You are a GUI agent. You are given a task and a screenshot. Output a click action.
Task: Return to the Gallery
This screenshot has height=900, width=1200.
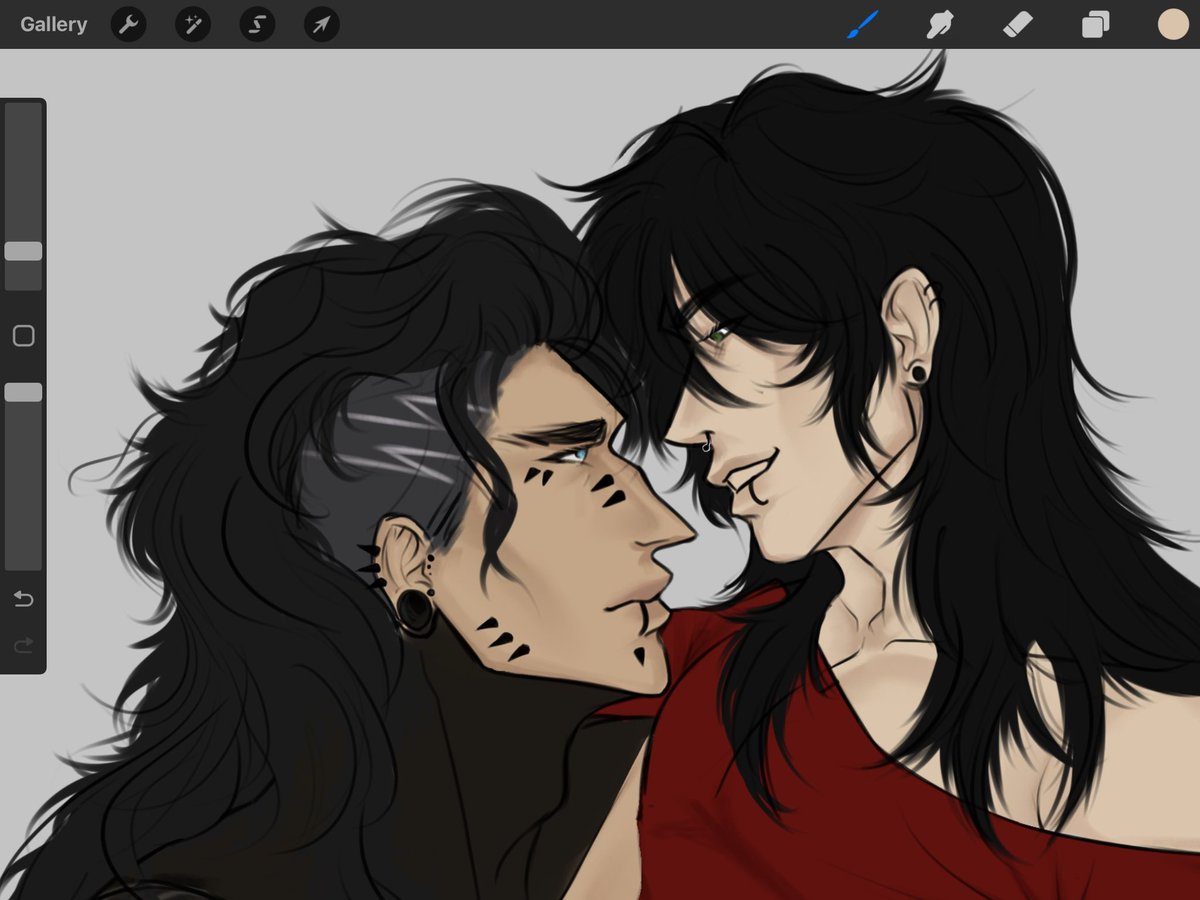[x=54, y=24]
